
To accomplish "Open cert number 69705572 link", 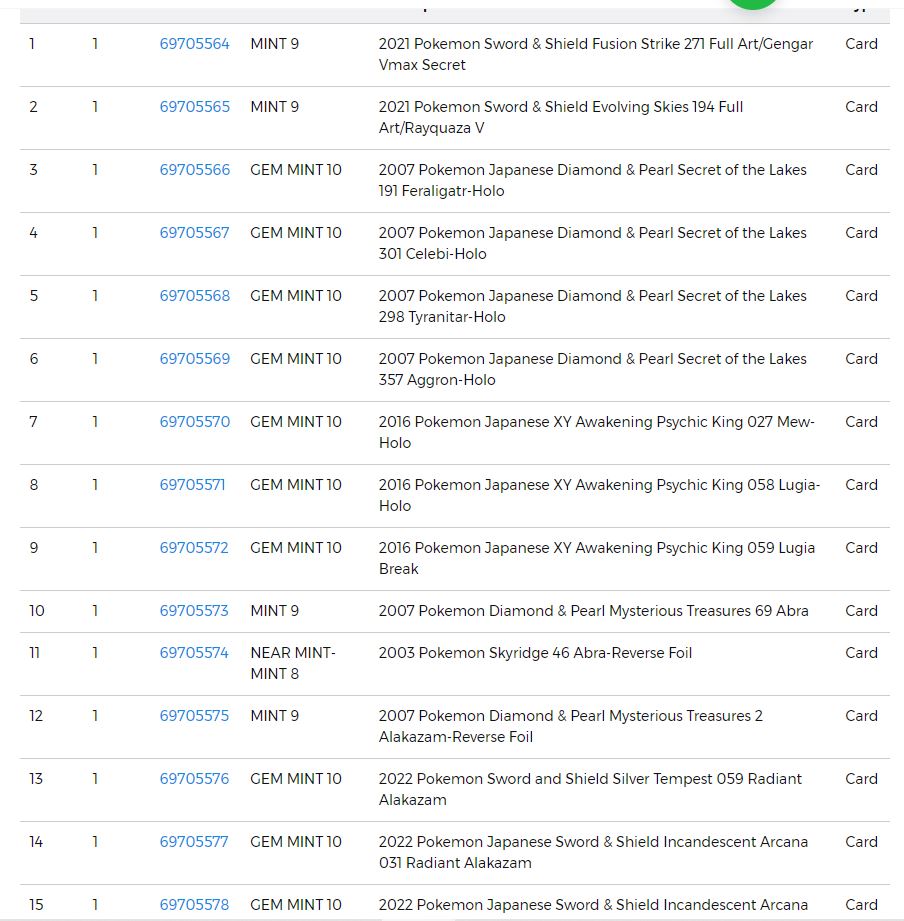I will pos(194,547).
